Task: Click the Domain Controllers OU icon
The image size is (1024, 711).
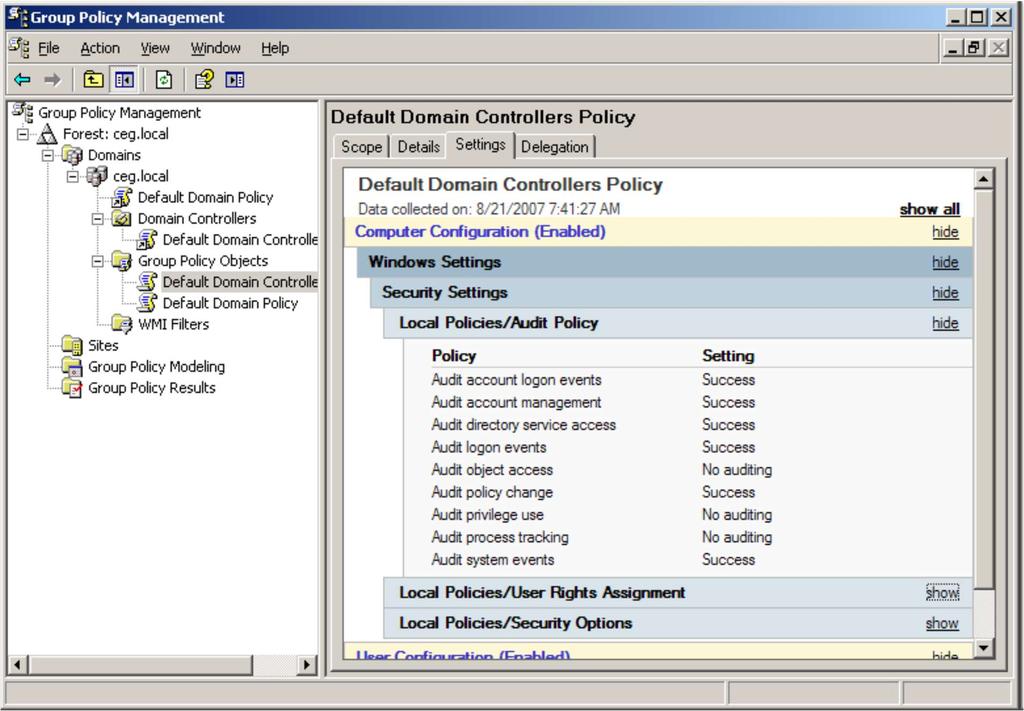Action: coord(121,219)
